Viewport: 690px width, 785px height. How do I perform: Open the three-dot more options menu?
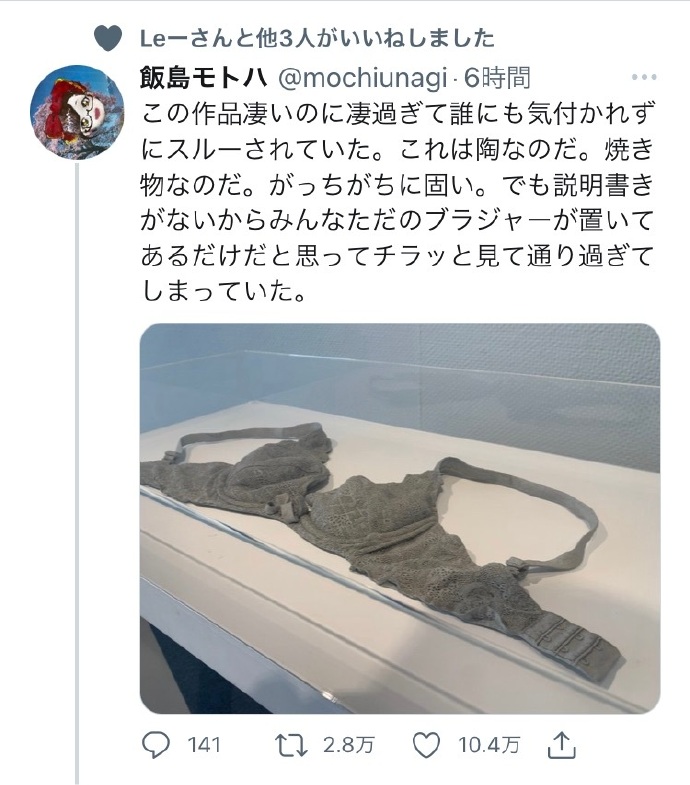click(644, 77)
